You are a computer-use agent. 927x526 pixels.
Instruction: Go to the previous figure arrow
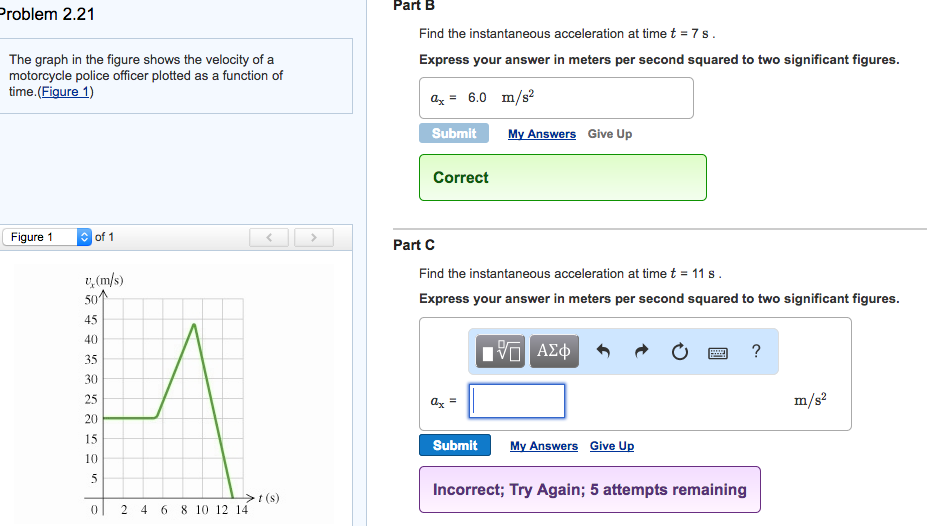pyautogui.click(x=270, y=237)
